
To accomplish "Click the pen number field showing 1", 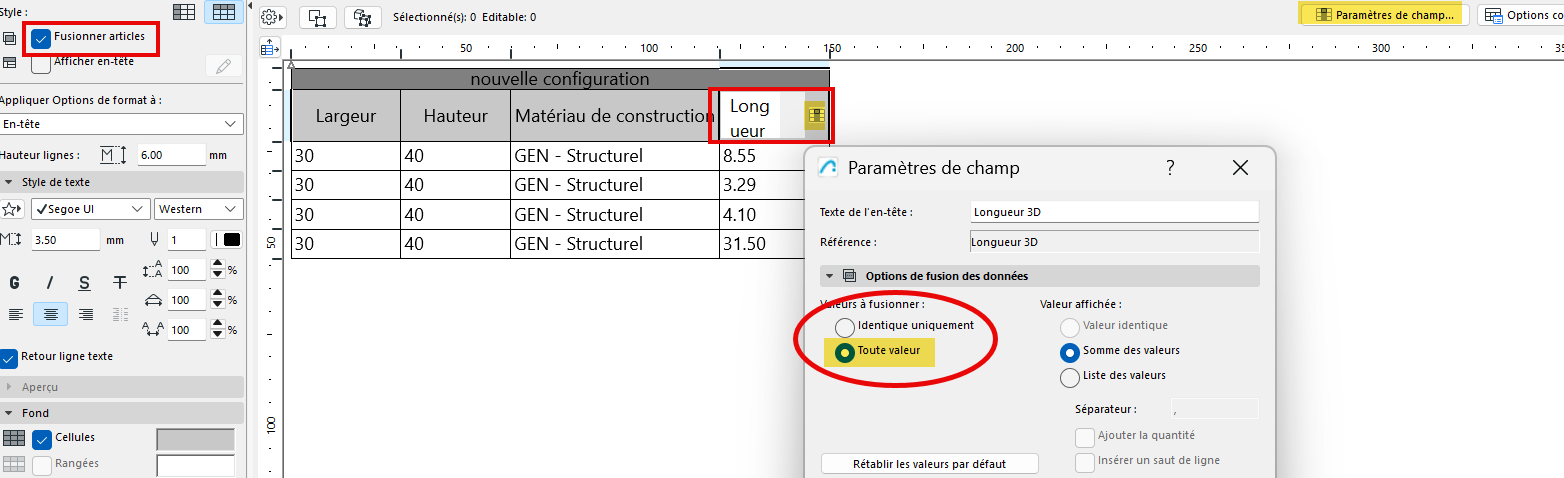I will pyautogui.click(x=185, y=240).
